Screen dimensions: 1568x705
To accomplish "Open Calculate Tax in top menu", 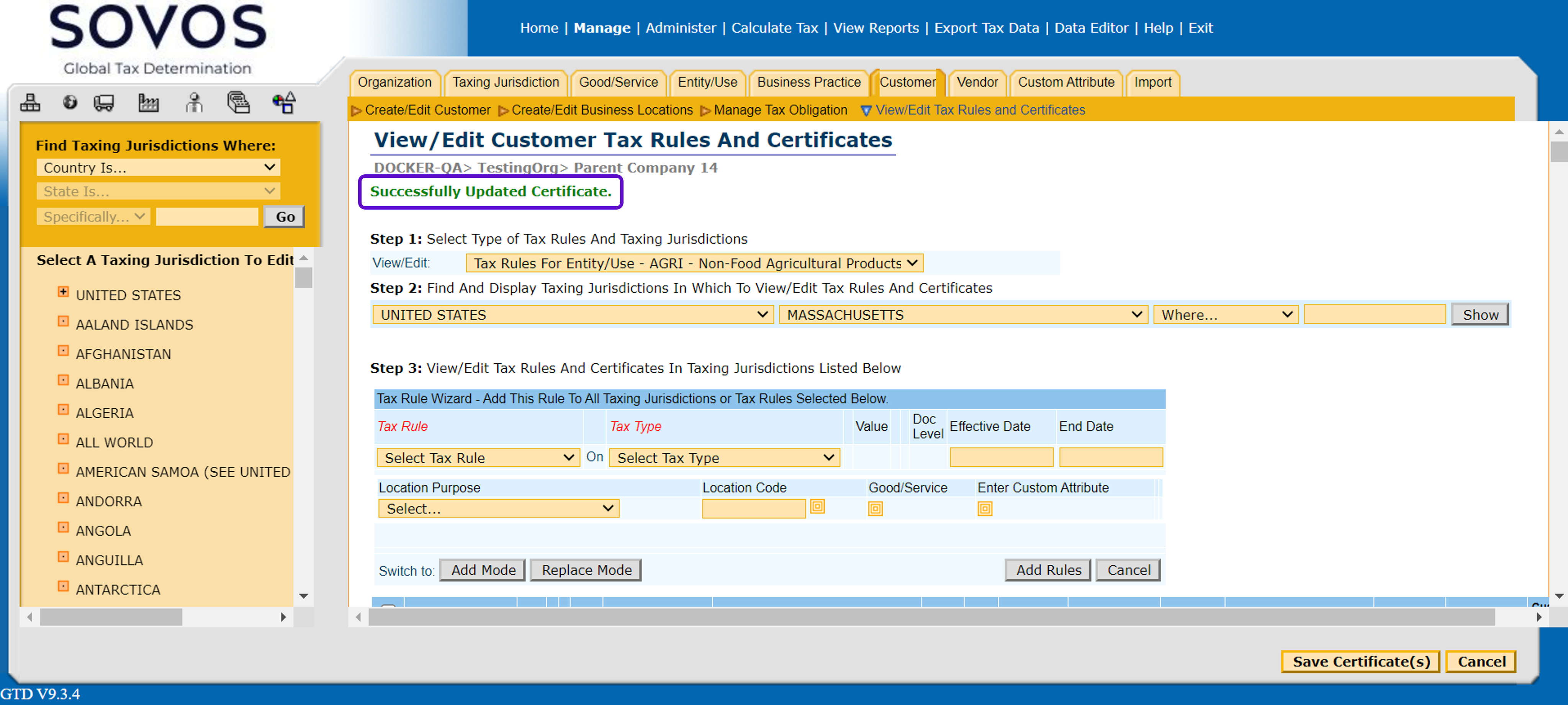I will click(x=774, y=28).
